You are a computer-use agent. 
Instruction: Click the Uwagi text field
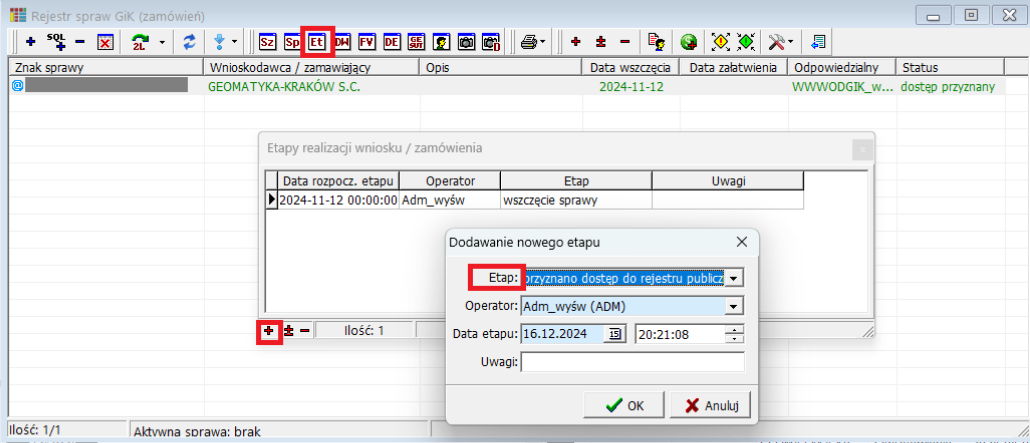coord(632,362)
